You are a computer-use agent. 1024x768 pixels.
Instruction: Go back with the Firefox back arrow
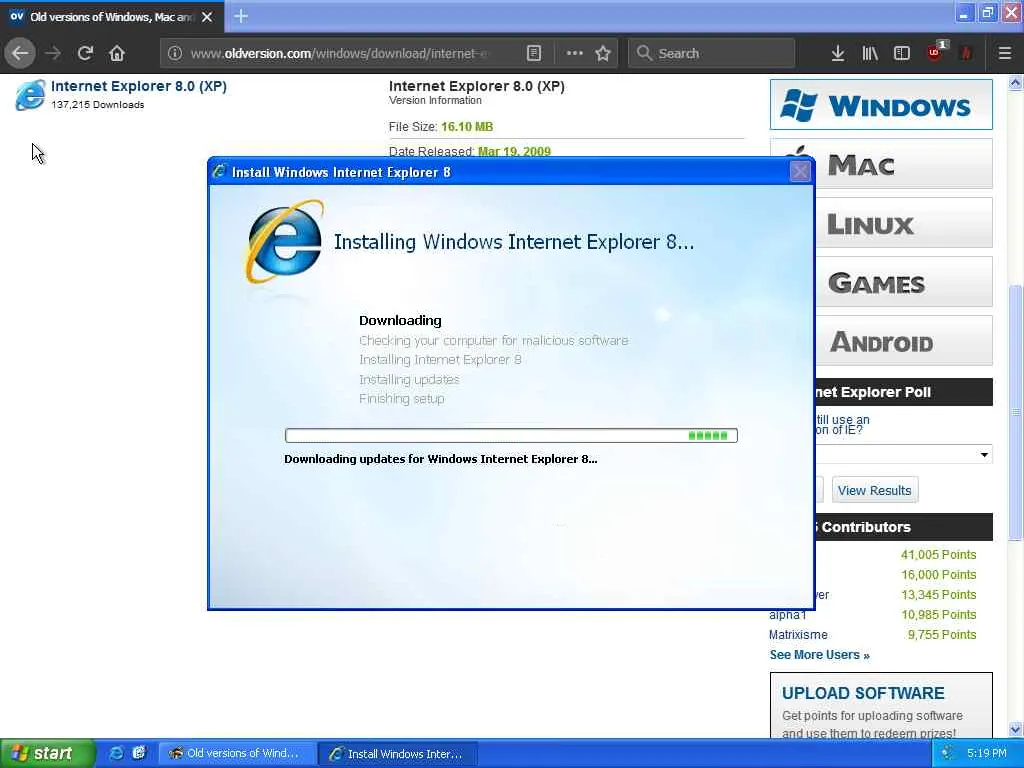(20, 54)
